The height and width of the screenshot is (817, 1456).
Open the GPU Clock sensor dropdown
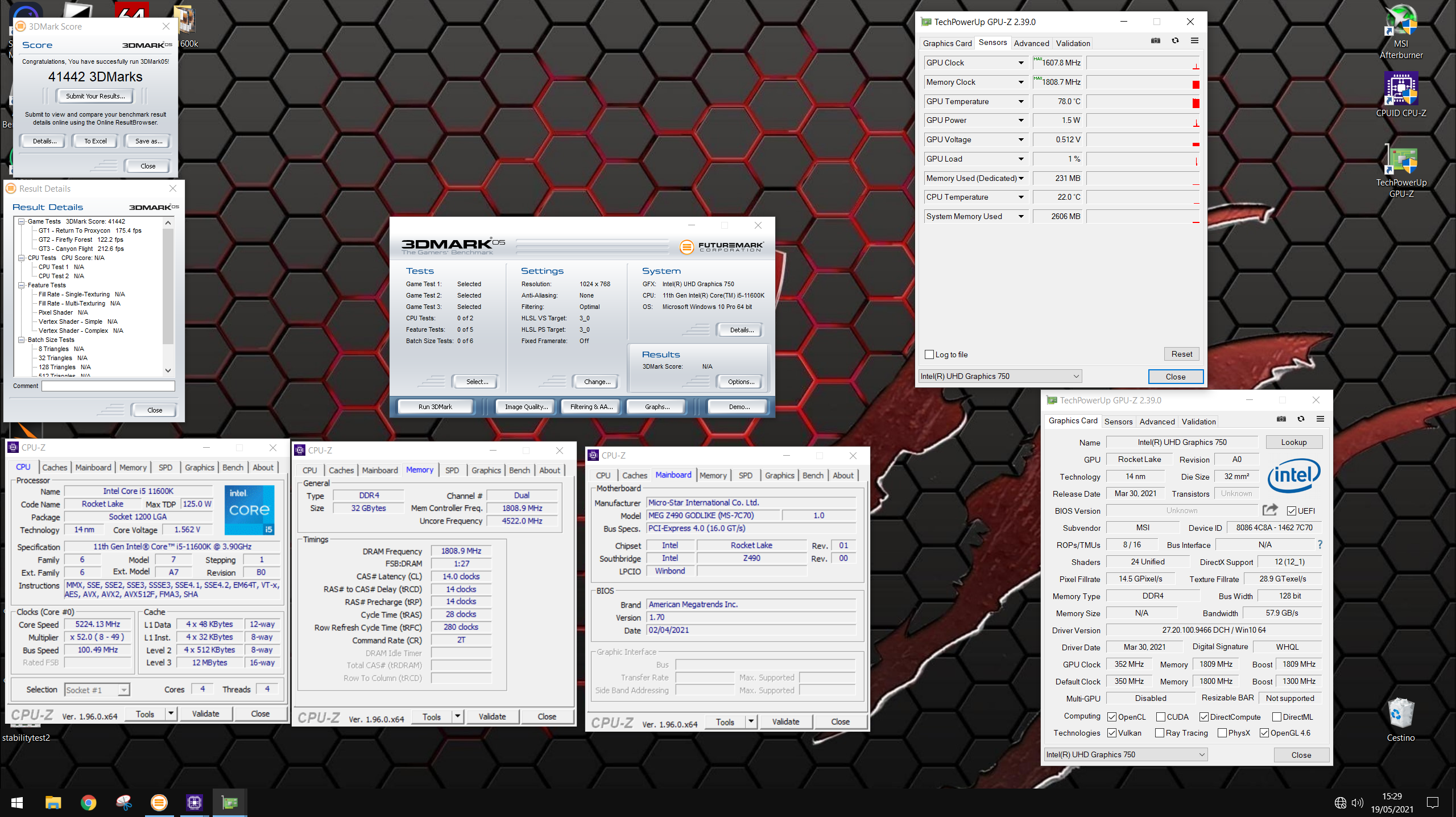[x=1021, y=63]
